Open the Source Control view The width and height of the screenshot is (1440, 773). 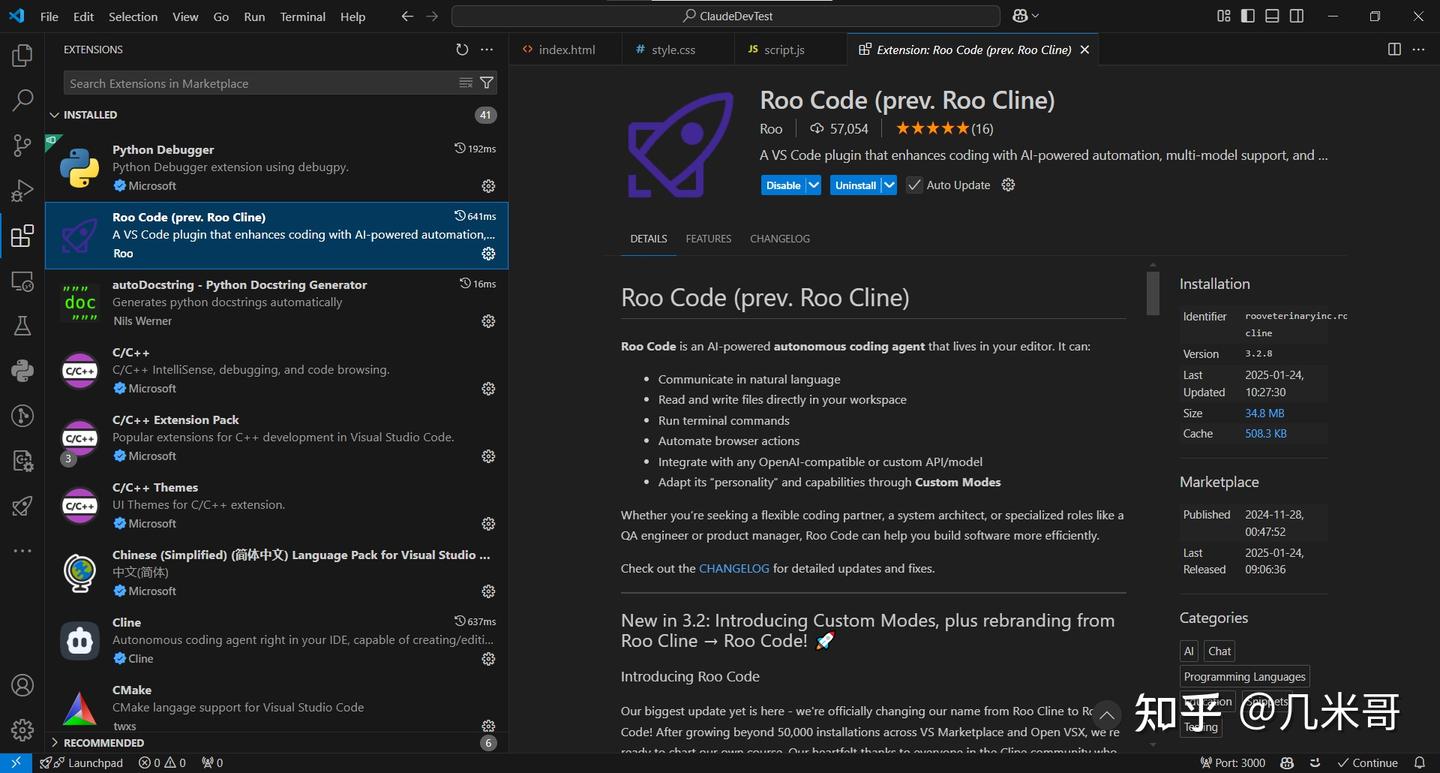click(21, 145)
